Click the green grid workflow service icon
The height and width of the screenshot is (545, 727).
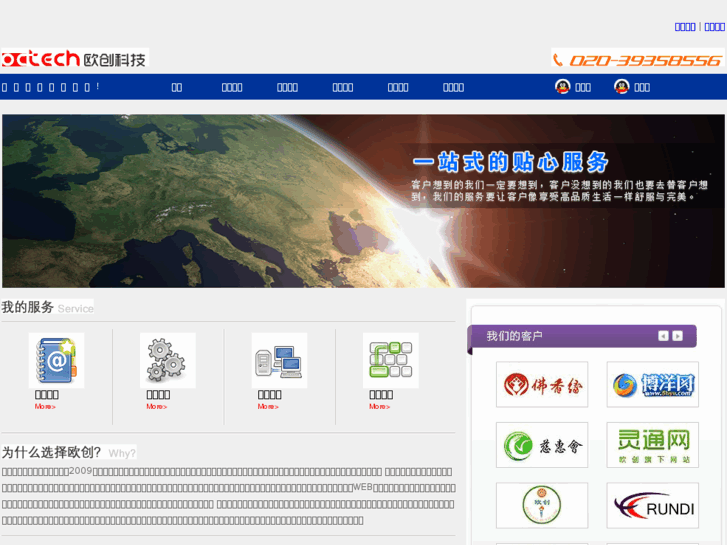tap(390, 360)
